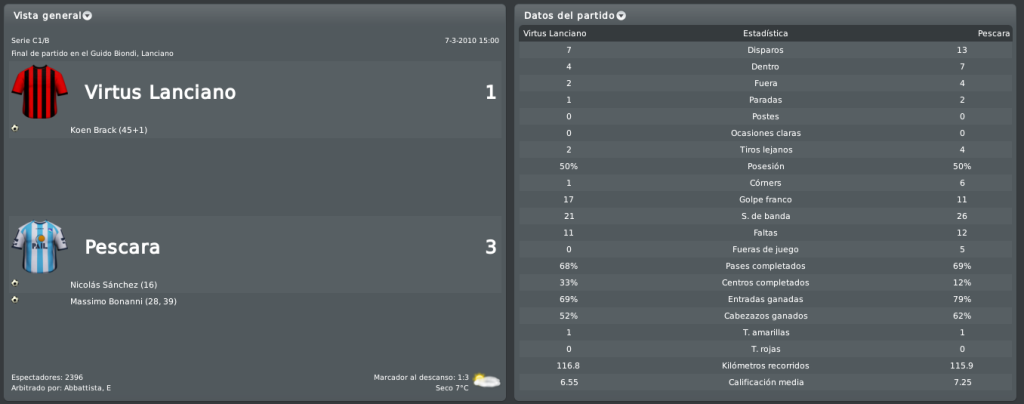Screen dimensions: 1024x404
Task: Click the goal ball icon beside Massimo Bonanni
Action: (15, 300)
